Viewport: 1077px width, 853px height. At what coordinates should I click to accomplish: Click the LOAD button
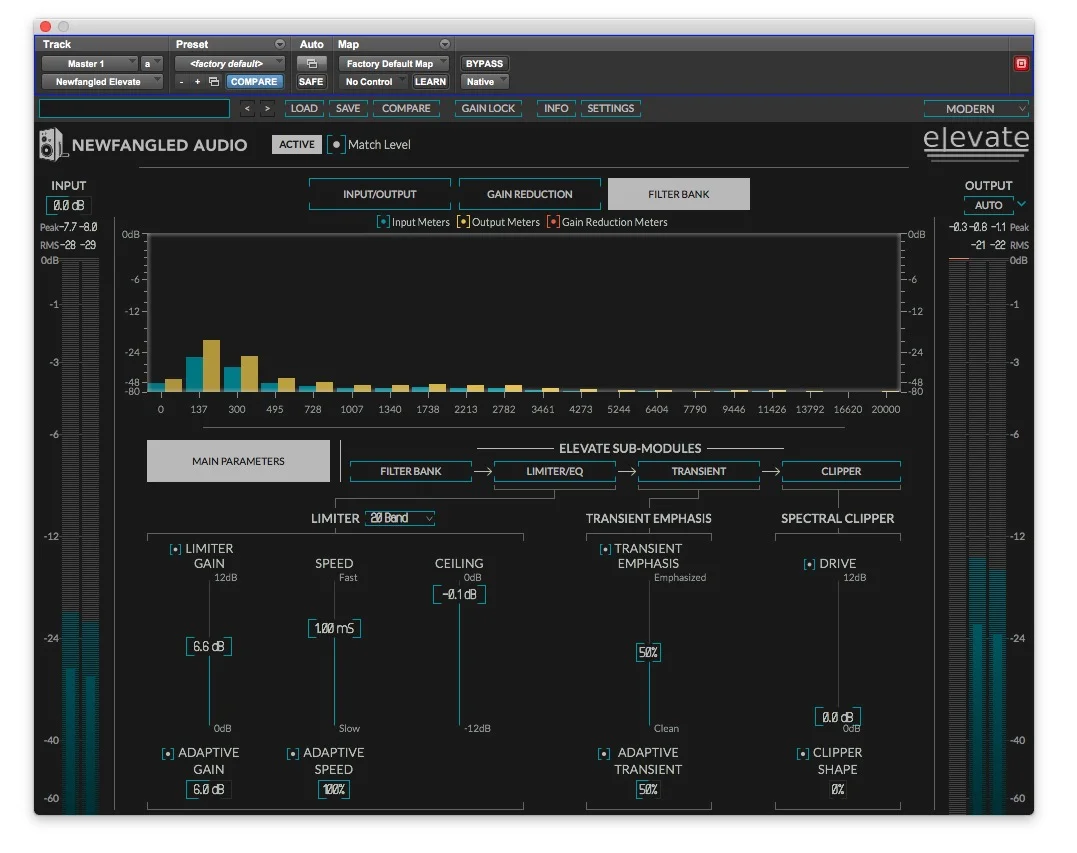[x=304, y=109]
